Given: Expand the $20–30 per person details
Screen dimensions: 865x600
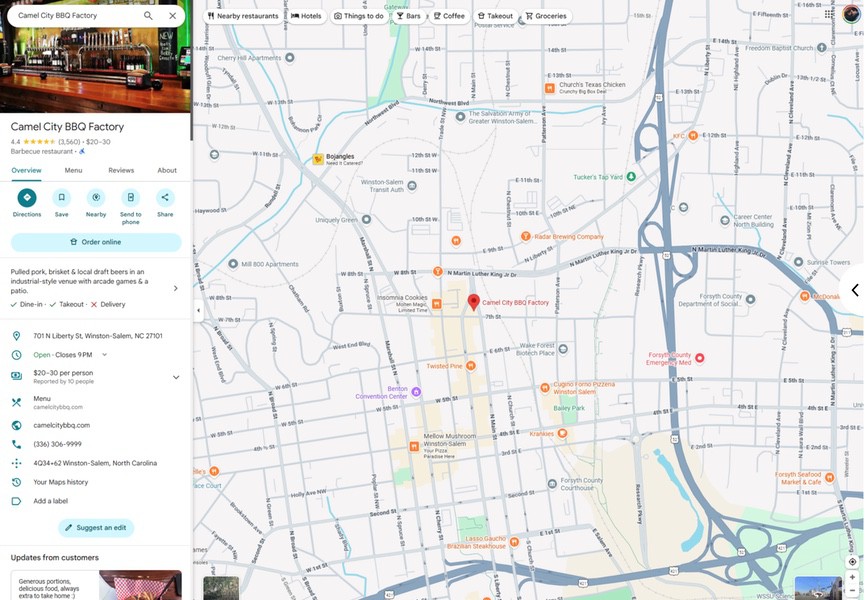Looking at the screenshot, I should pyautogui.click(x=176, y=377).
